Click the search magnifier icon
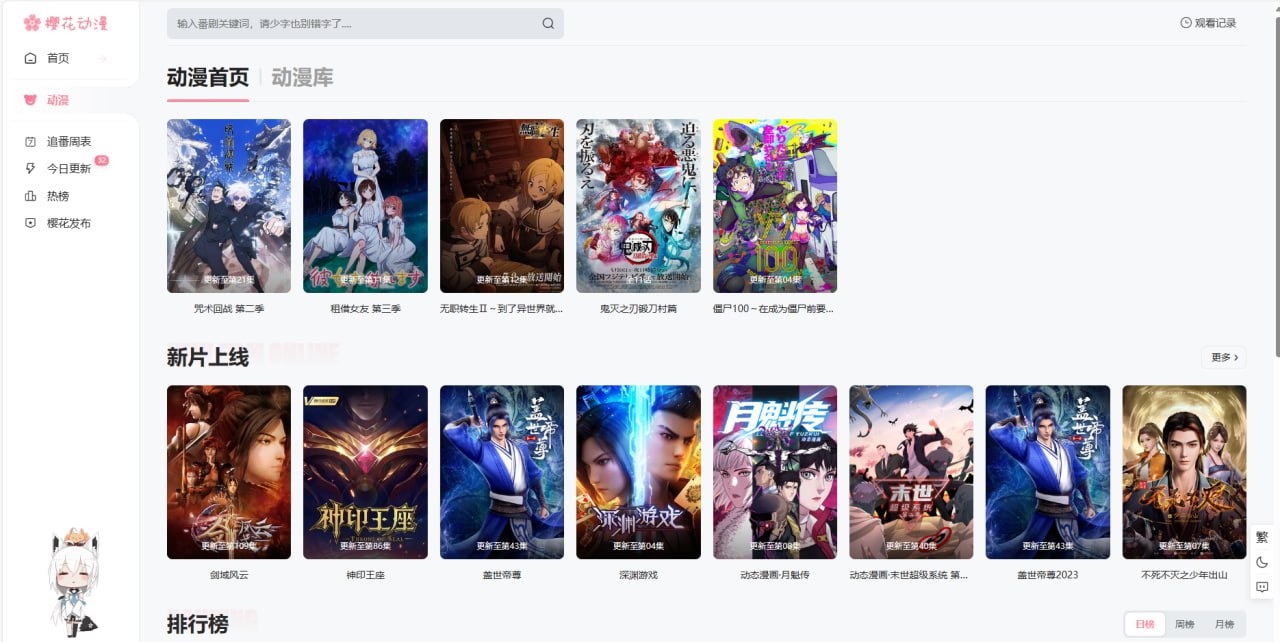Image resolution: width=1280 pixels, height=642 pixels. pyautogui.click(x=548, y=24)
